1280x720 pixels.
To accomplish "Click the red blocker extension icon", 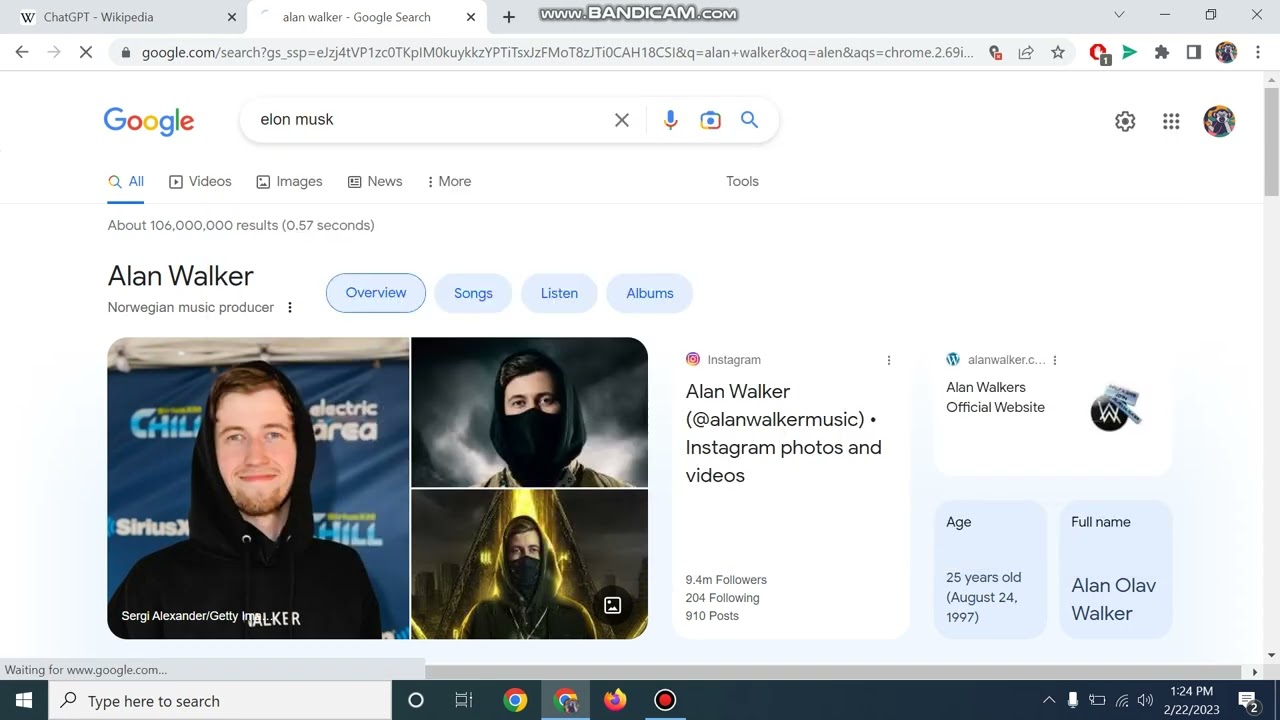I will [x=1098, y=53].
